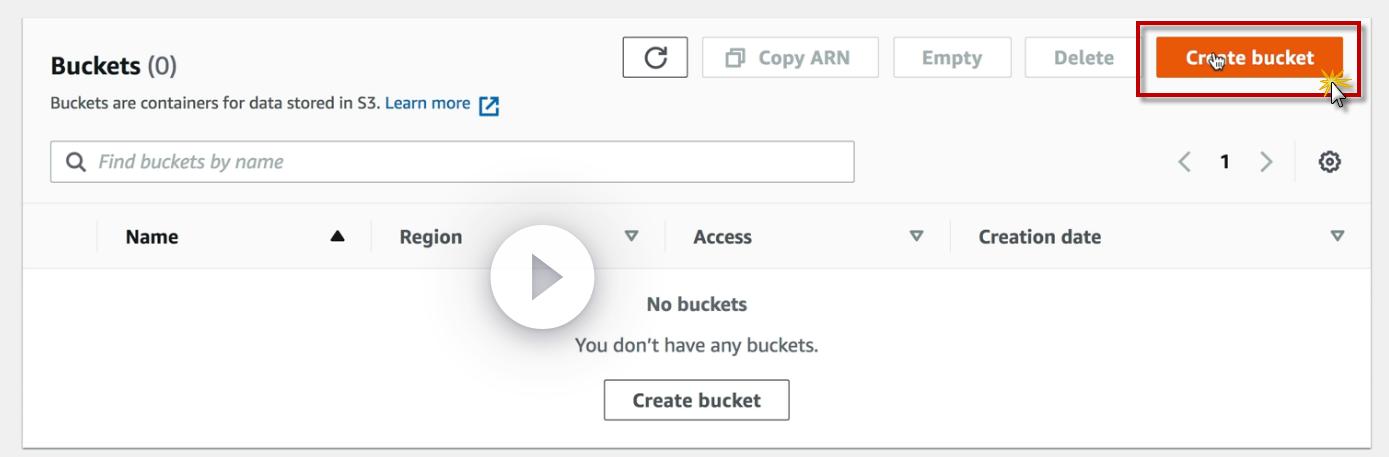Focus the Find buckets by name field
This screenshot has width=1389, height=457.
pos(452,161)
